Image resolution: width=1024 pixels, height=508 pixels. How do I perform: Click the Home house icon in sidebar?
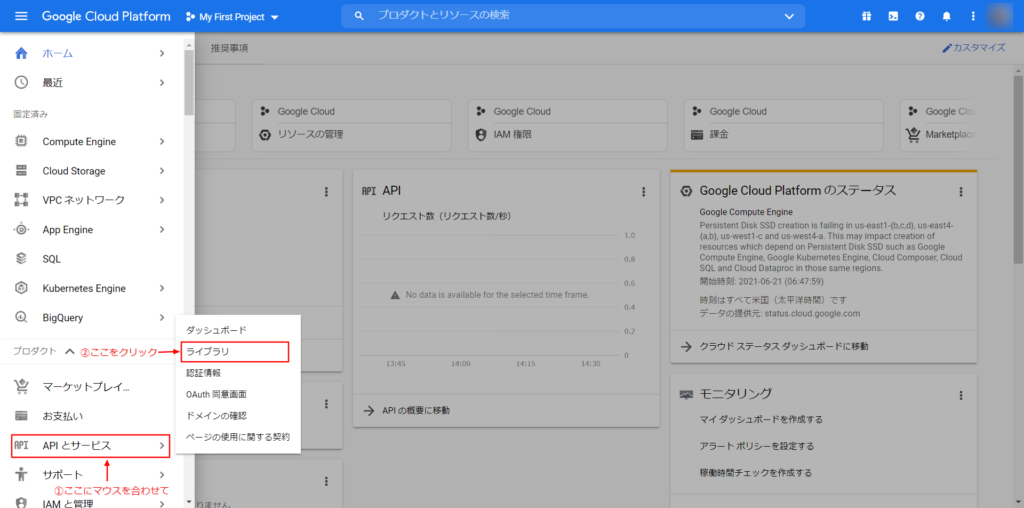(21, 54)
